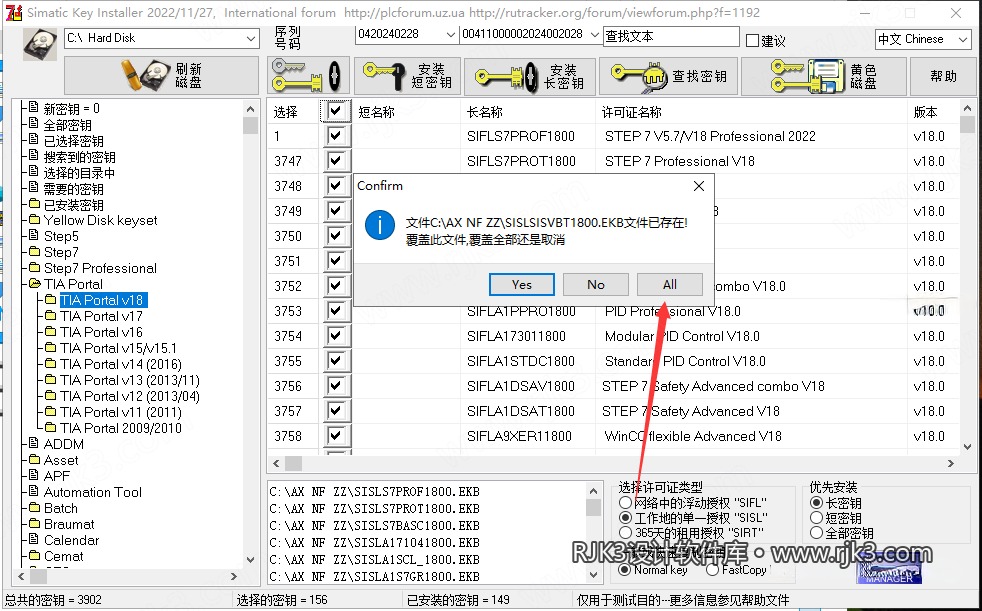Viewport: 982px width, 611px height.
Task: Close the Confirm dialog with X
Action: [x=699, y=186]
